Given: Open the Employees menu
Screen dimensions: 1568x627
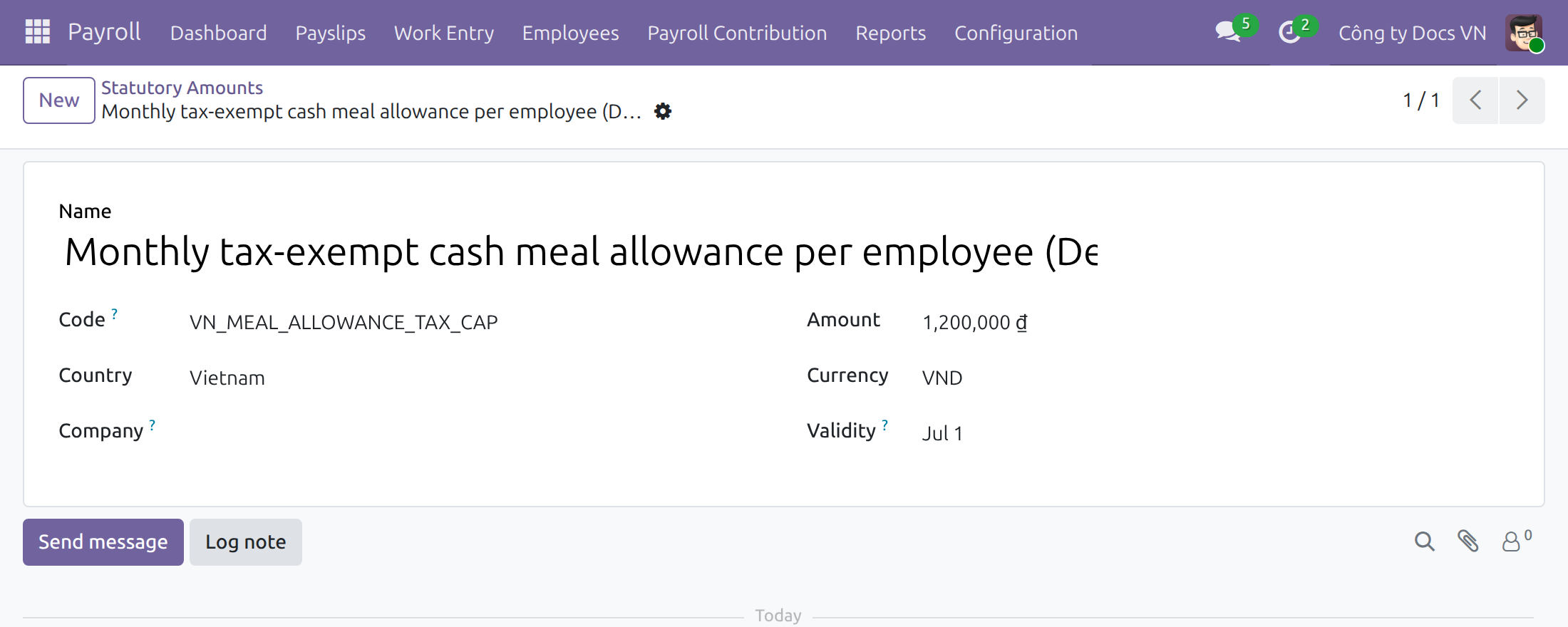Looking at the screenshot, I should (x=570, y=33).
